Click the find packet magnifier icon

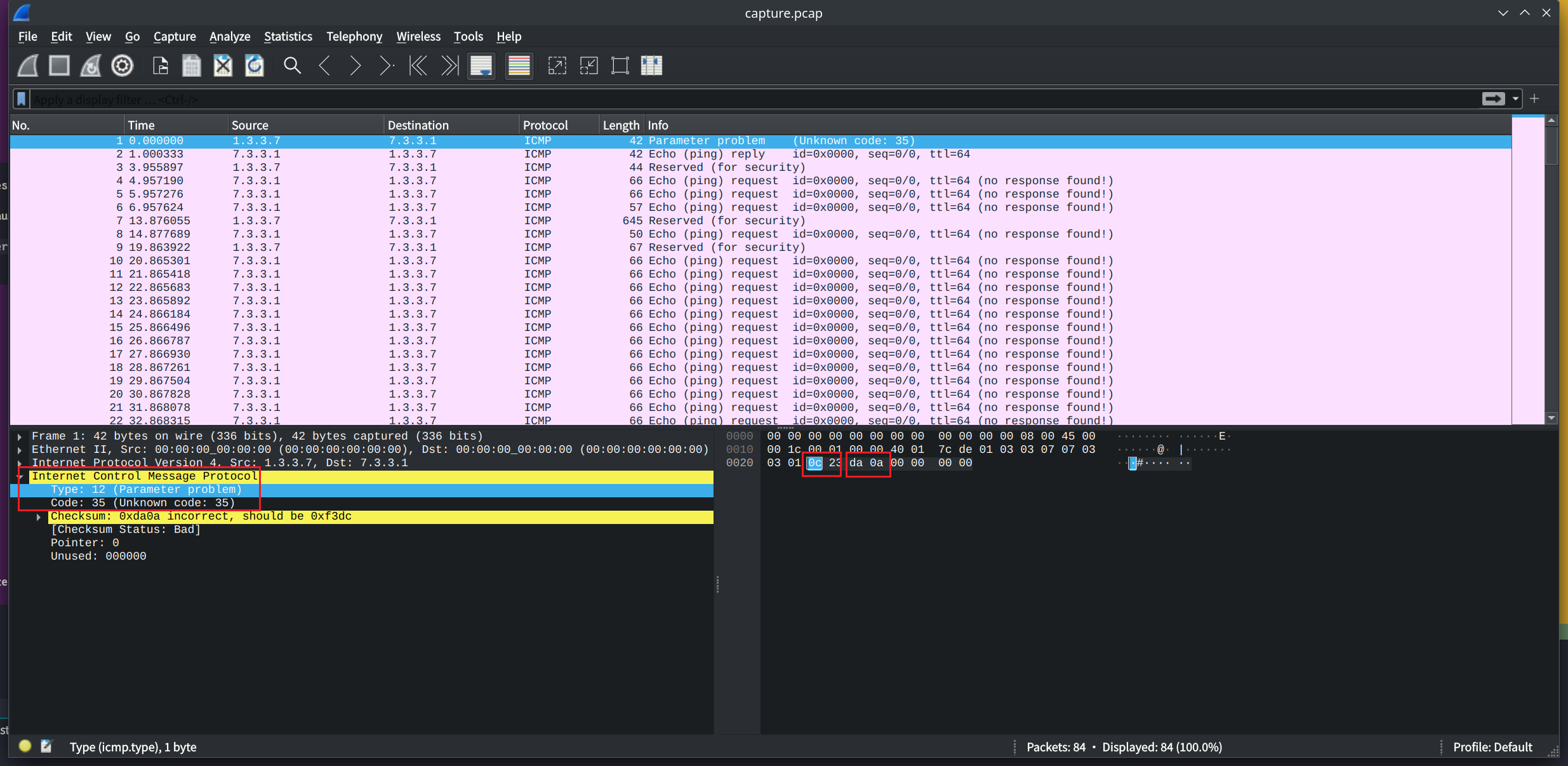click(x=292, y=65)
